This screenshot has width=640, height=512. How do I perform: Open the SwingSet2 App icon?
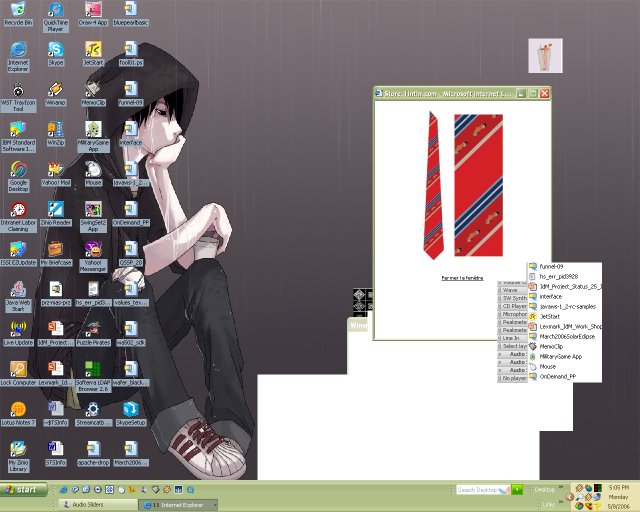coord(93,216)
